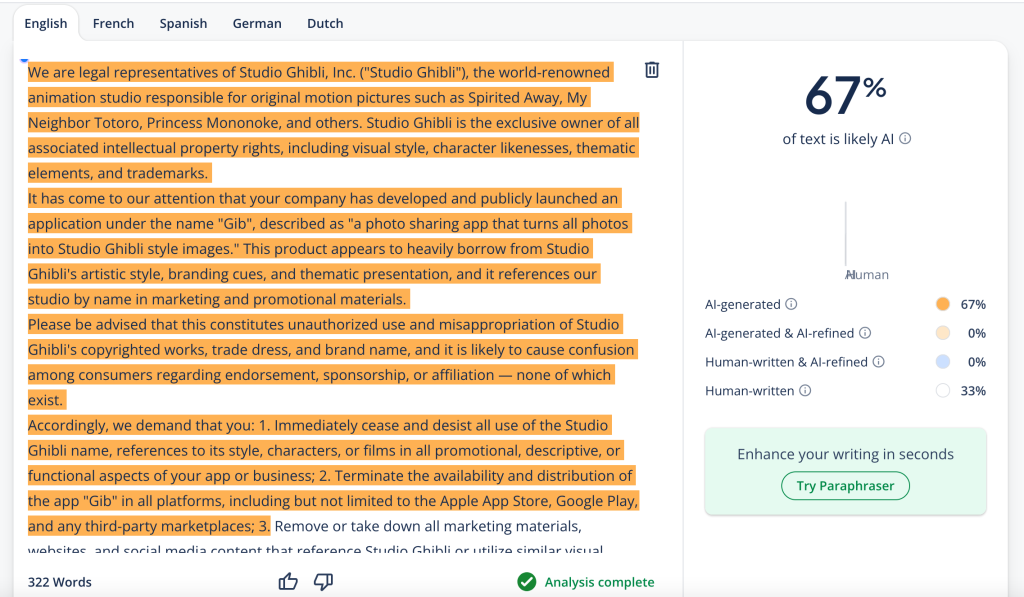The image size is (1024, 597).
Task: Click the thumbs up feedback icon
Action: pos(288,581)
